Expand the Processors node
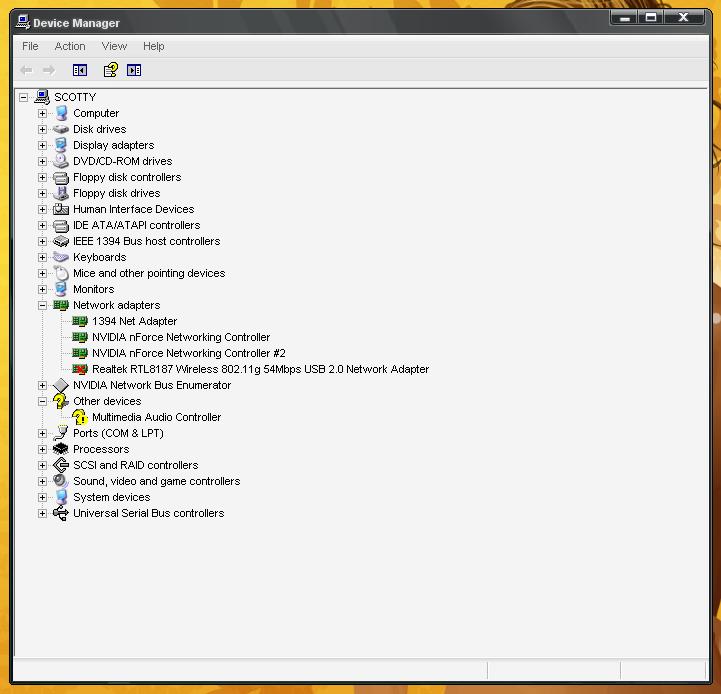 tap(42, 449)
